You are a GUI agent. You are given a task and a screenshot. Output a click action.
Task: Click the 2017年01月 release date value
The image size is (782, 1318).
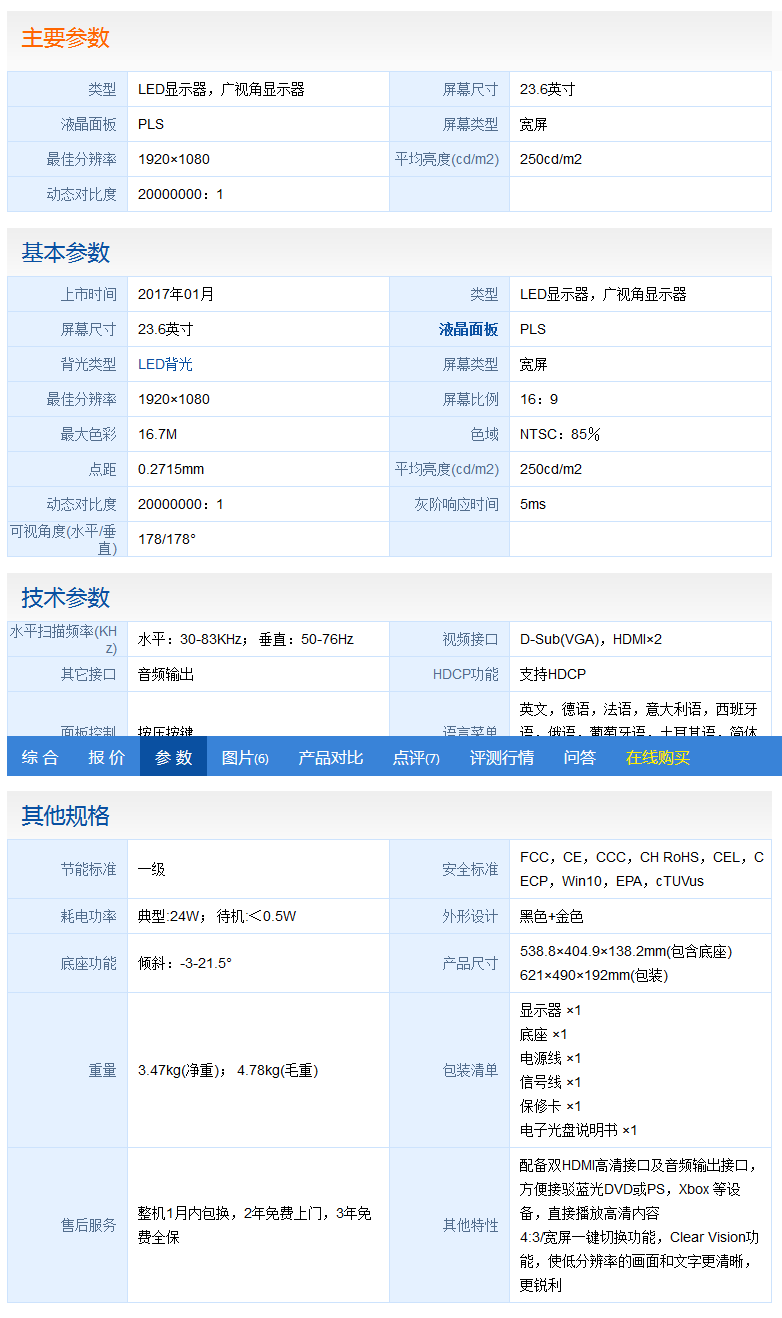pyautogui.click(x=176, y=294)
